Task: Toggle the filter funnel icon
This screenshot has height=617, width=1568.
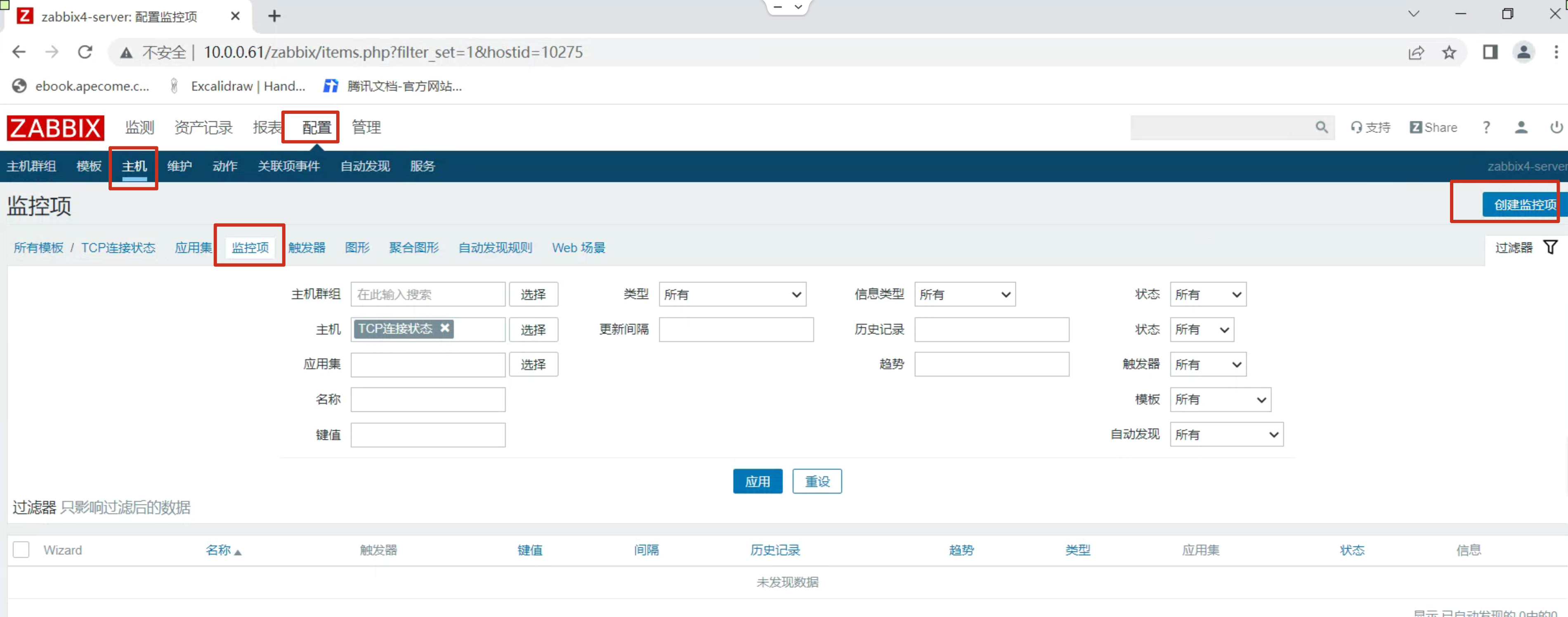Action: pyautogui.click(x=1550, y=247)
